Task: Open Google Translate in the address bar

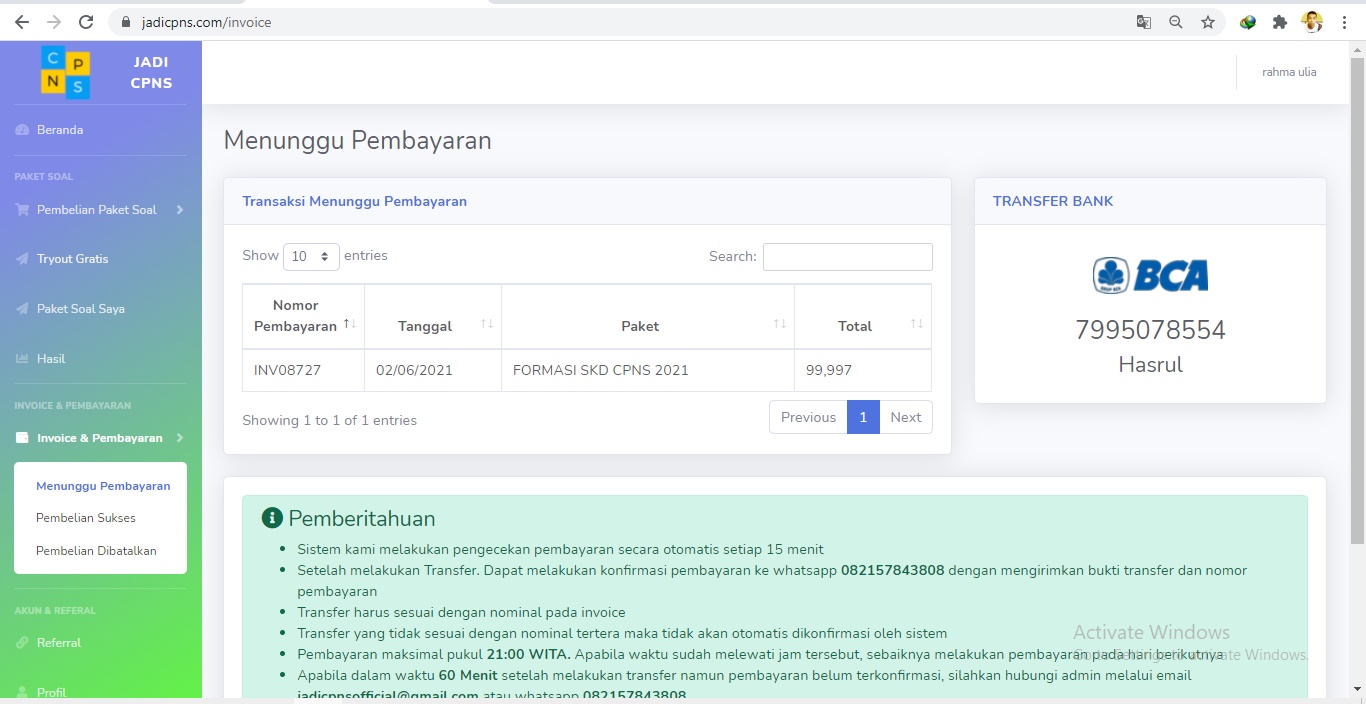Action: (x=1143, y=21)
